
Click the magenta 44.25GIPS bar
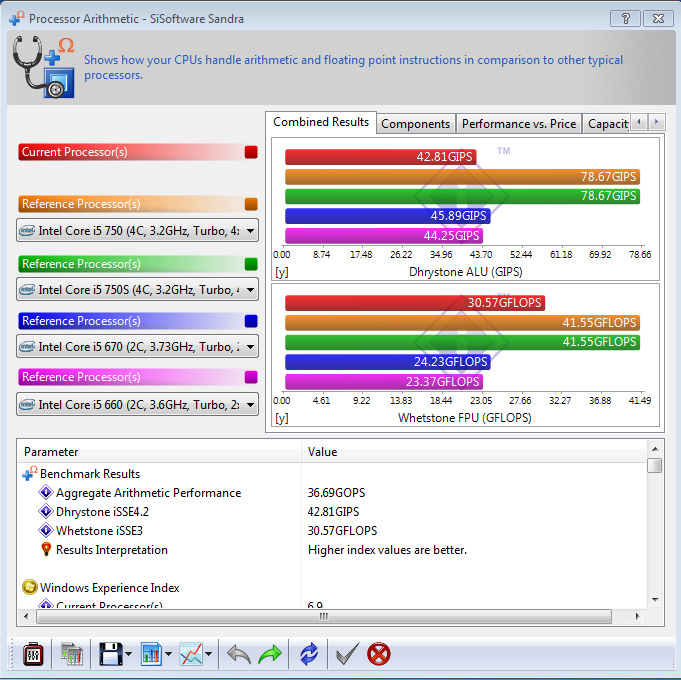click(x=384, y=236)
